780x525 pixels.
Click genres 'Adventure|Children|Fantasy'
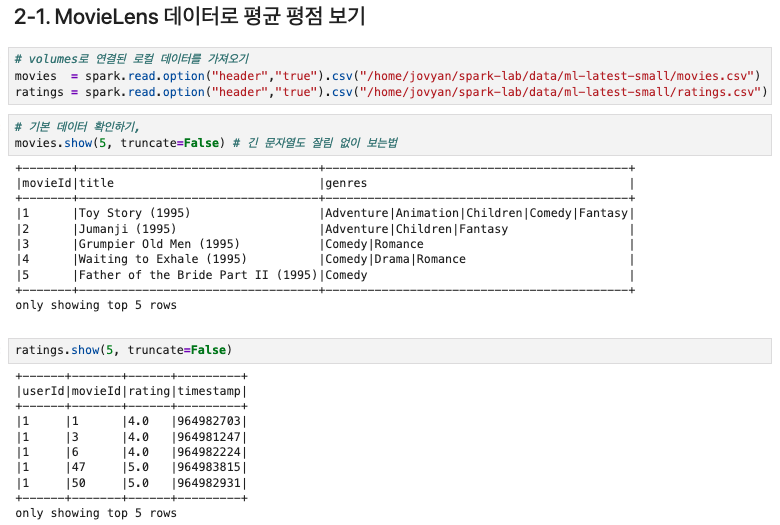point(417,229)
